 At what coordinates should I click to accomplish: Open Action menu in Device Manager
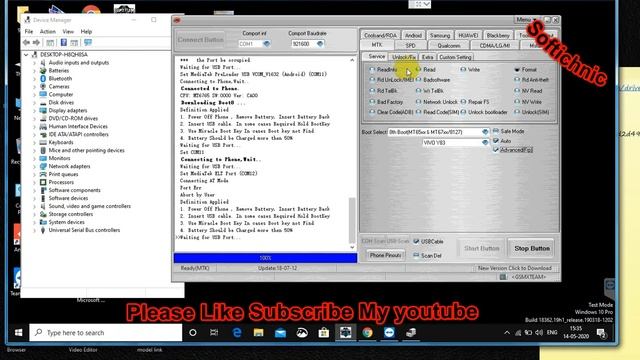[x=48, y=31]
